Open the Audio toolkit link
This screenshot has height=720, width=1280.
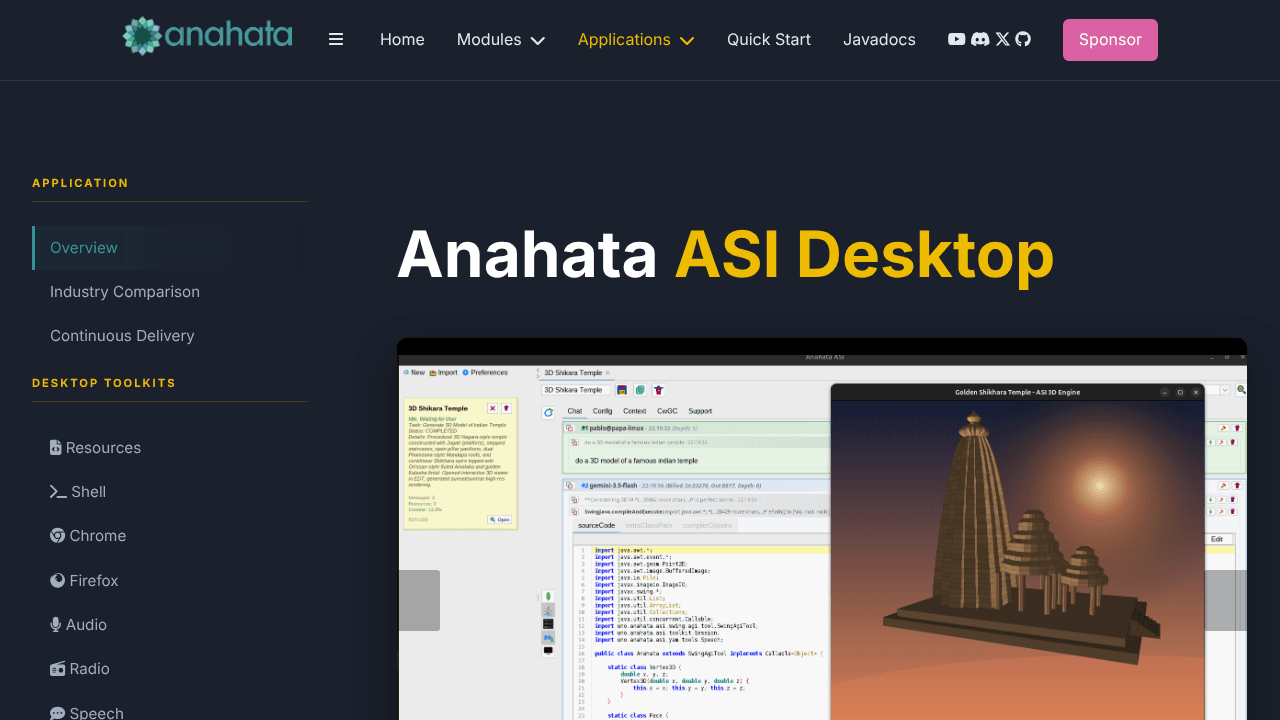78,624
